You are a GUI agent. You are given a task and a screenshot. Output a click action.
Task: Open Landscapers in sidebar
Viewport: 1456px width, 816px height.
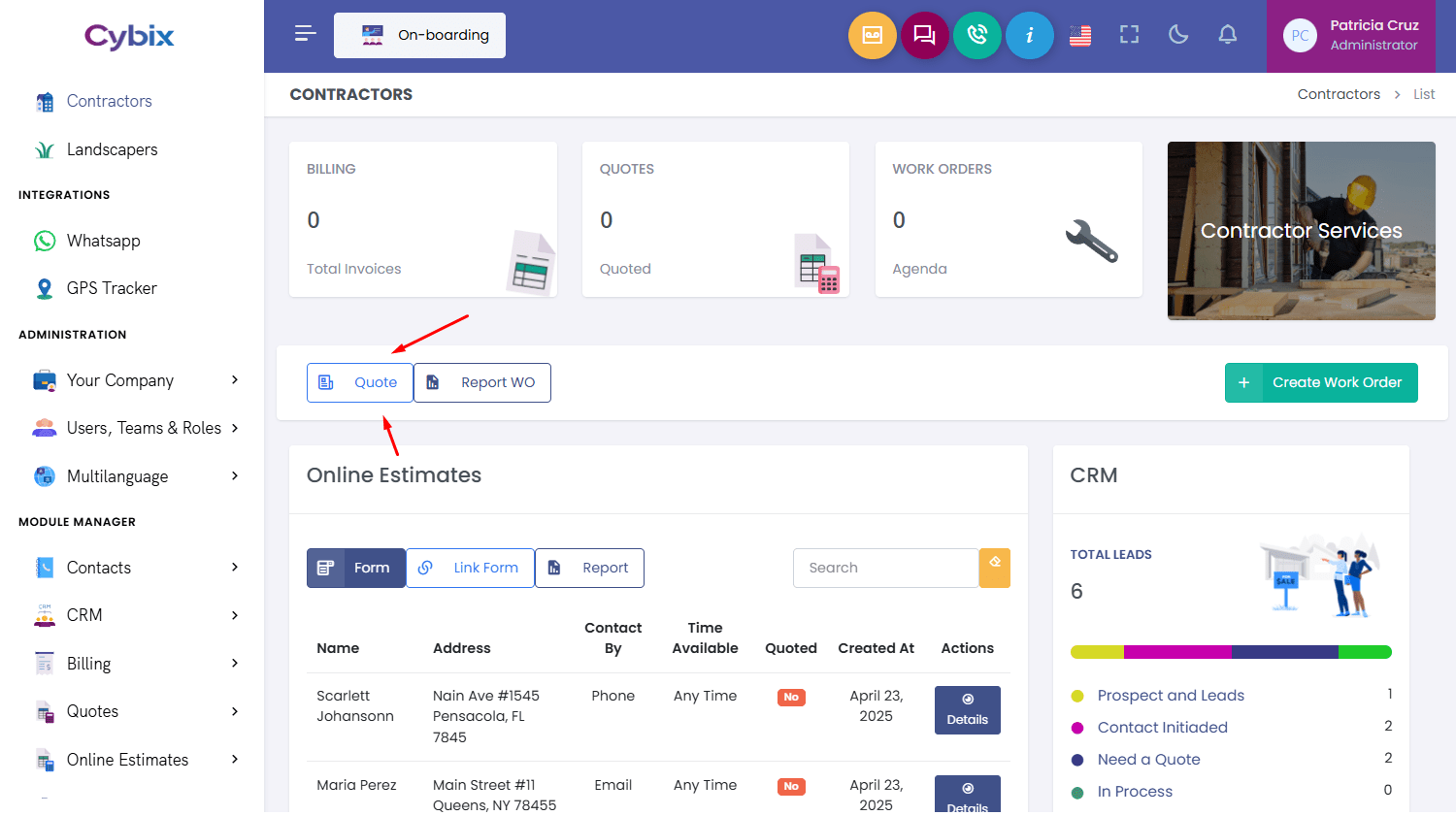[112, 149]
